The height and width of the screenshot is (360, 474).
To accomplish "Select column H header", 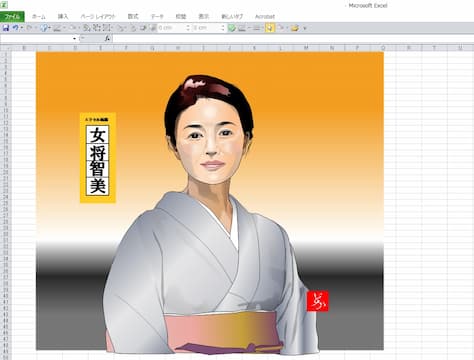I will point(178,48).
